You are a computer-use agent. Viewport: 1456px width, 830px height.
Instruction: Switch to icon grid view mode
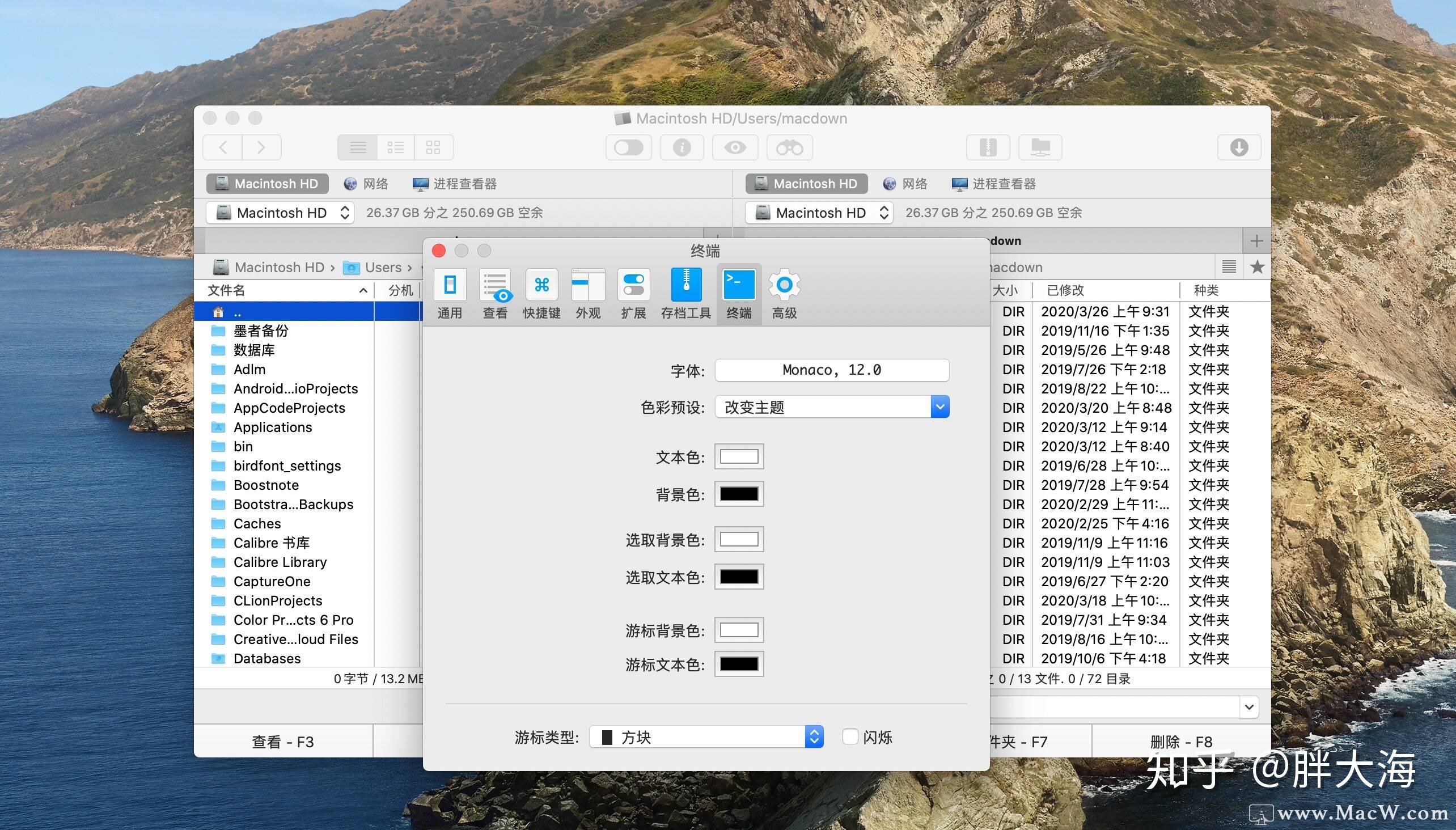pyautogui.click(x=434, y=147)
